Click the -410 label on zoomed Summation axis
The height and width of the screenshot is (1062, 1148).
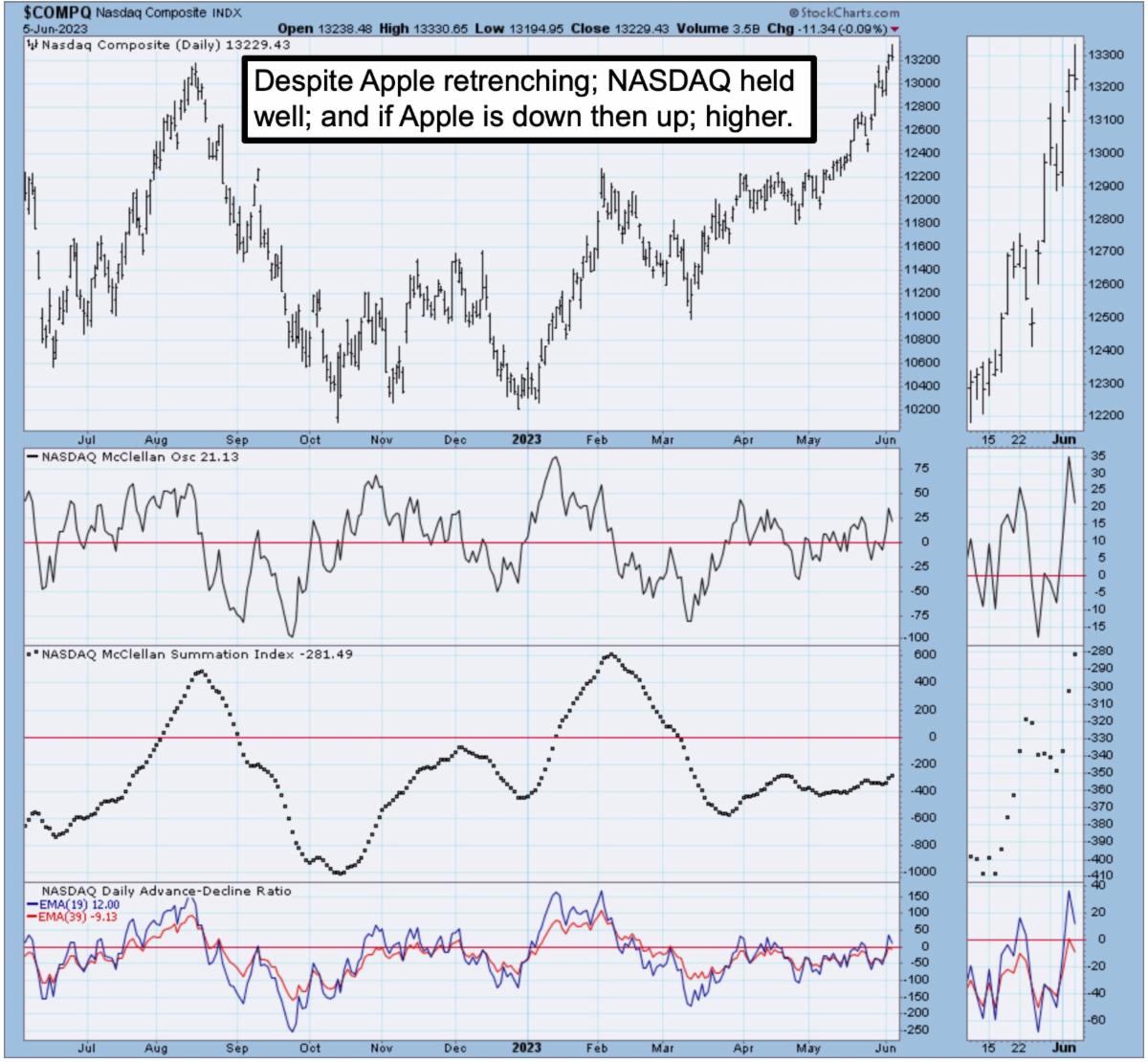coord(1101,875)
